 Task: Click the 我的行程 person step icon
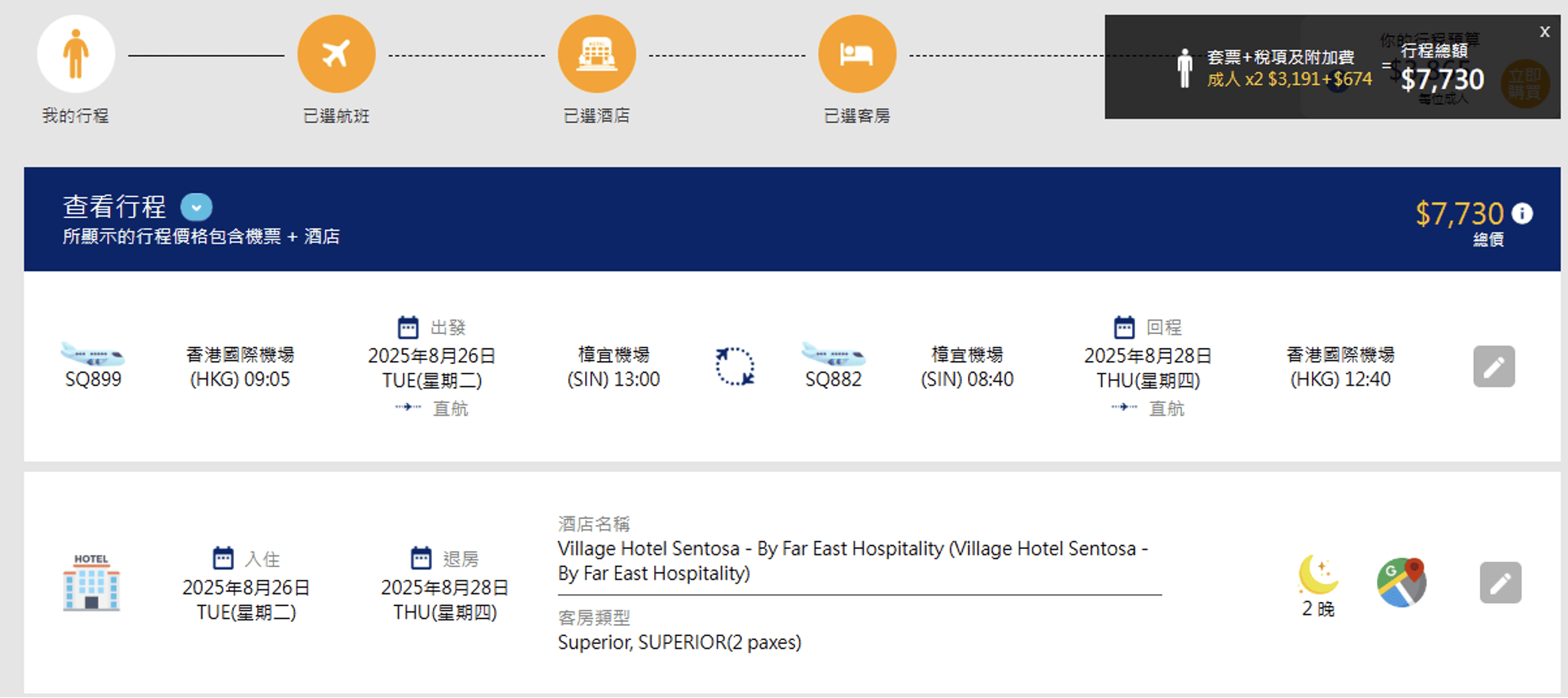click(x=76, y=54)
